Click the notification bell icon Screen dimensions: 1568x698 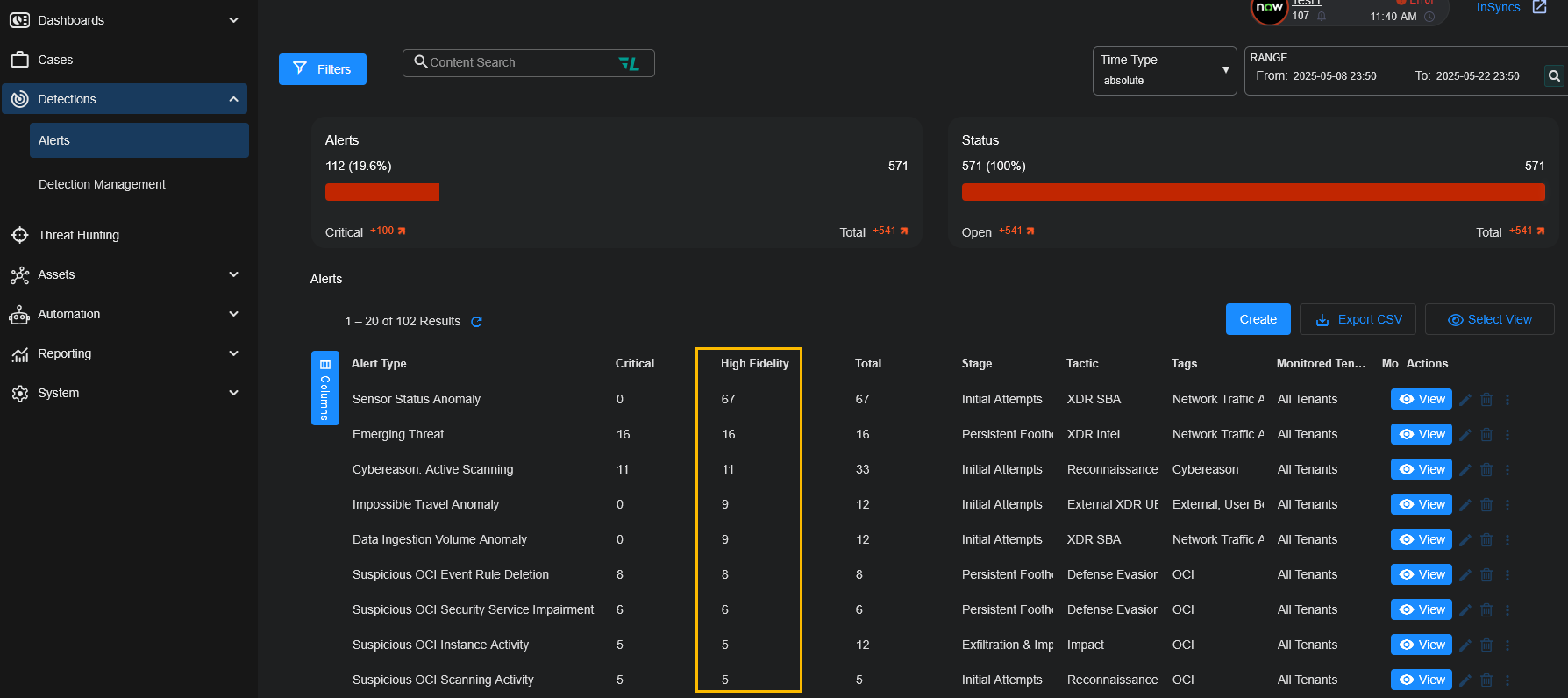[x=1322, y=17]
